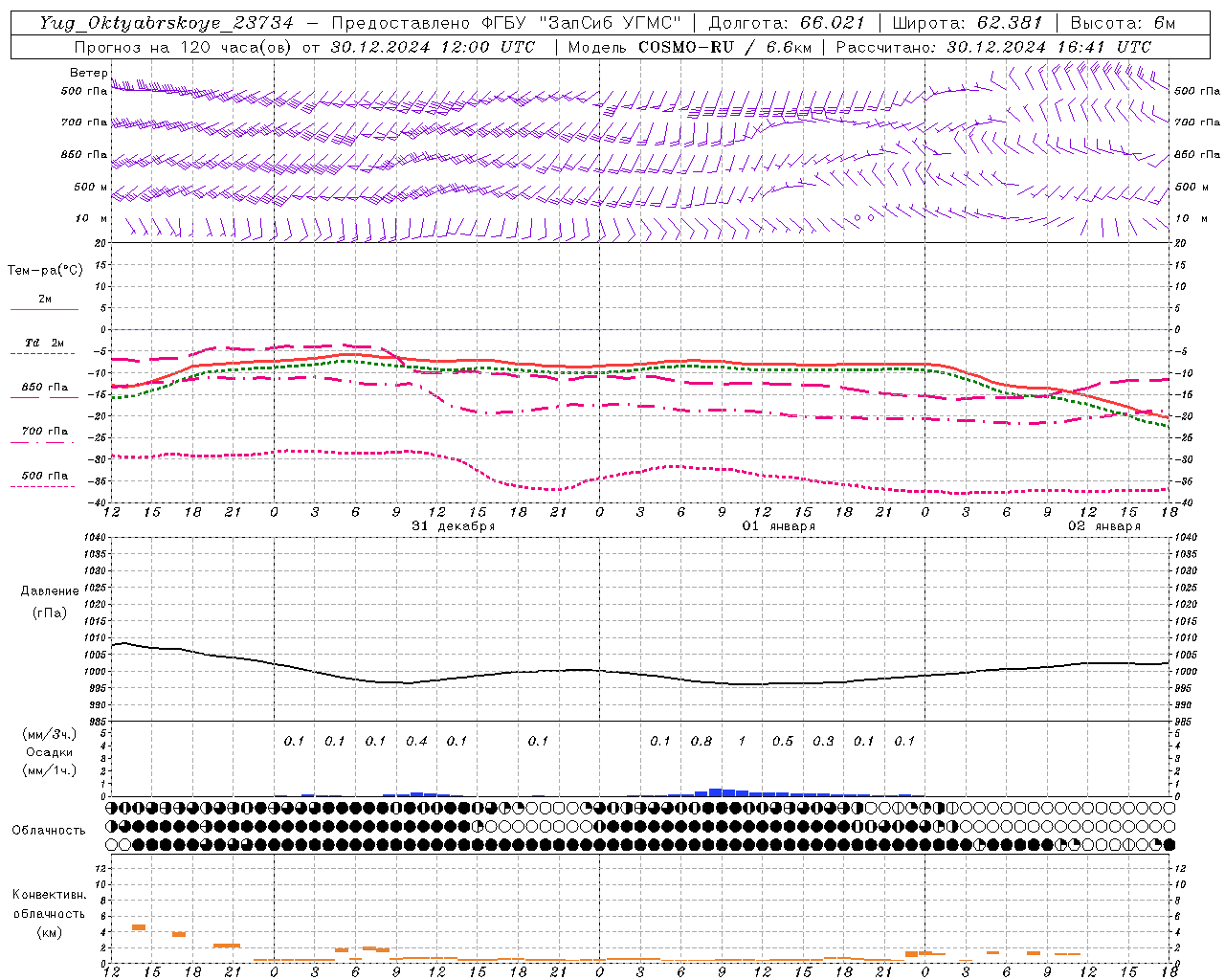Click the latitude value Широта: 62.381
This screenshot has width=1225, height=980.
pos(967,23)
